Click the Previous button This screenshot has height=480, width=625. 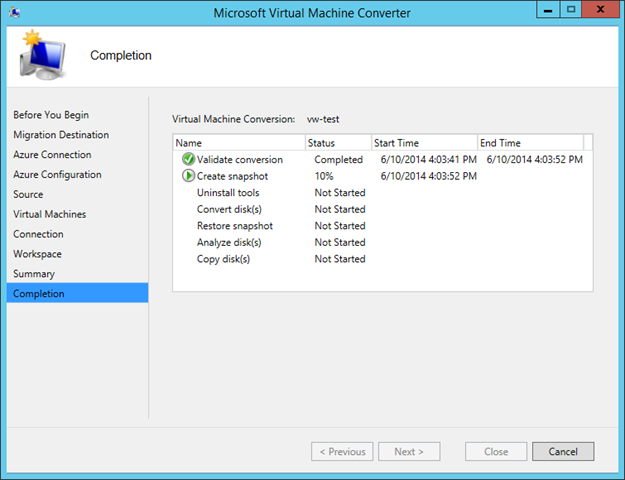coord(342,452)
